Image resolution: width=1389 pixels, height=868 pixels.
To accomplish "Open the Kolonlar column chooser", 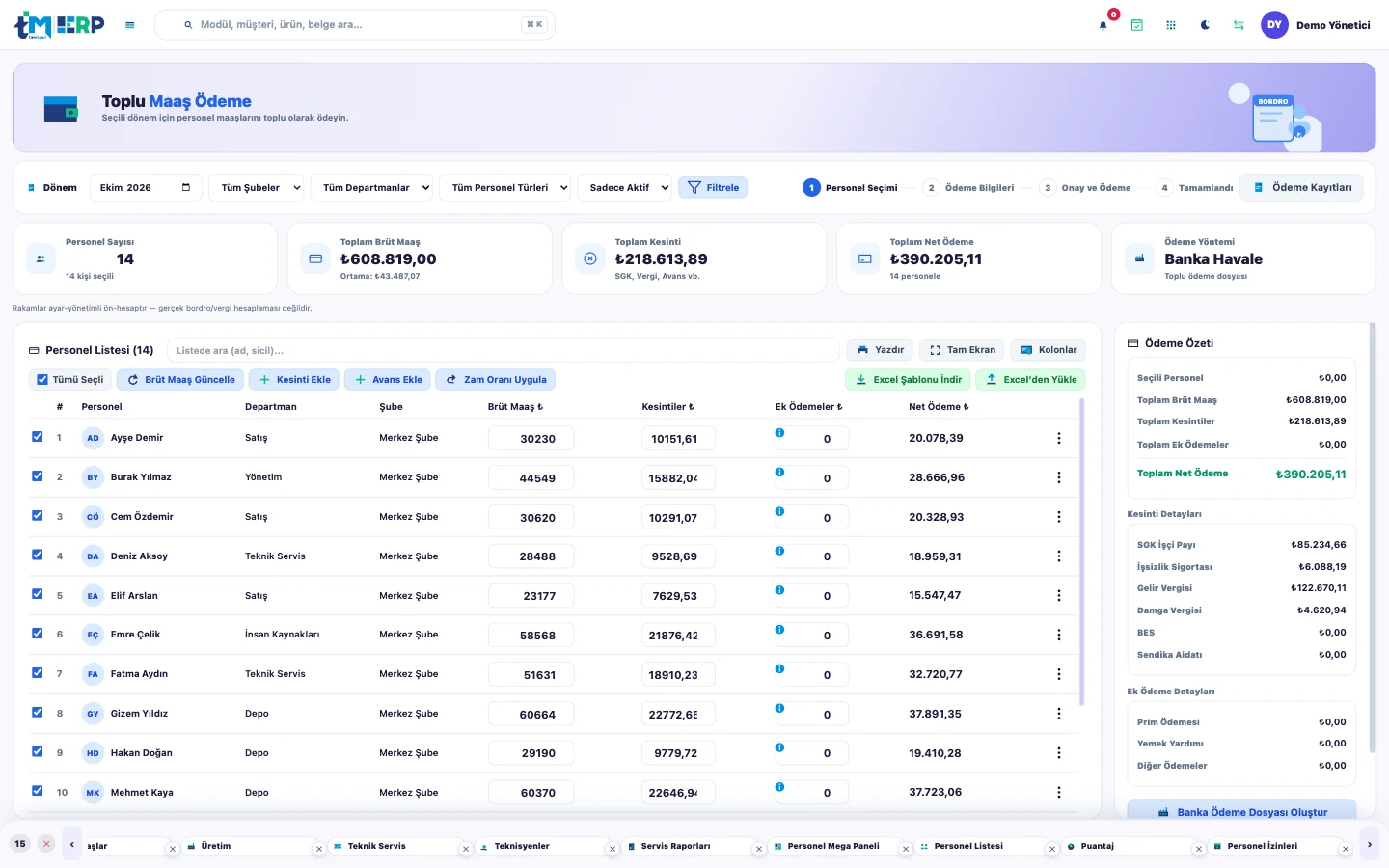I will (x=1049, y=350).
